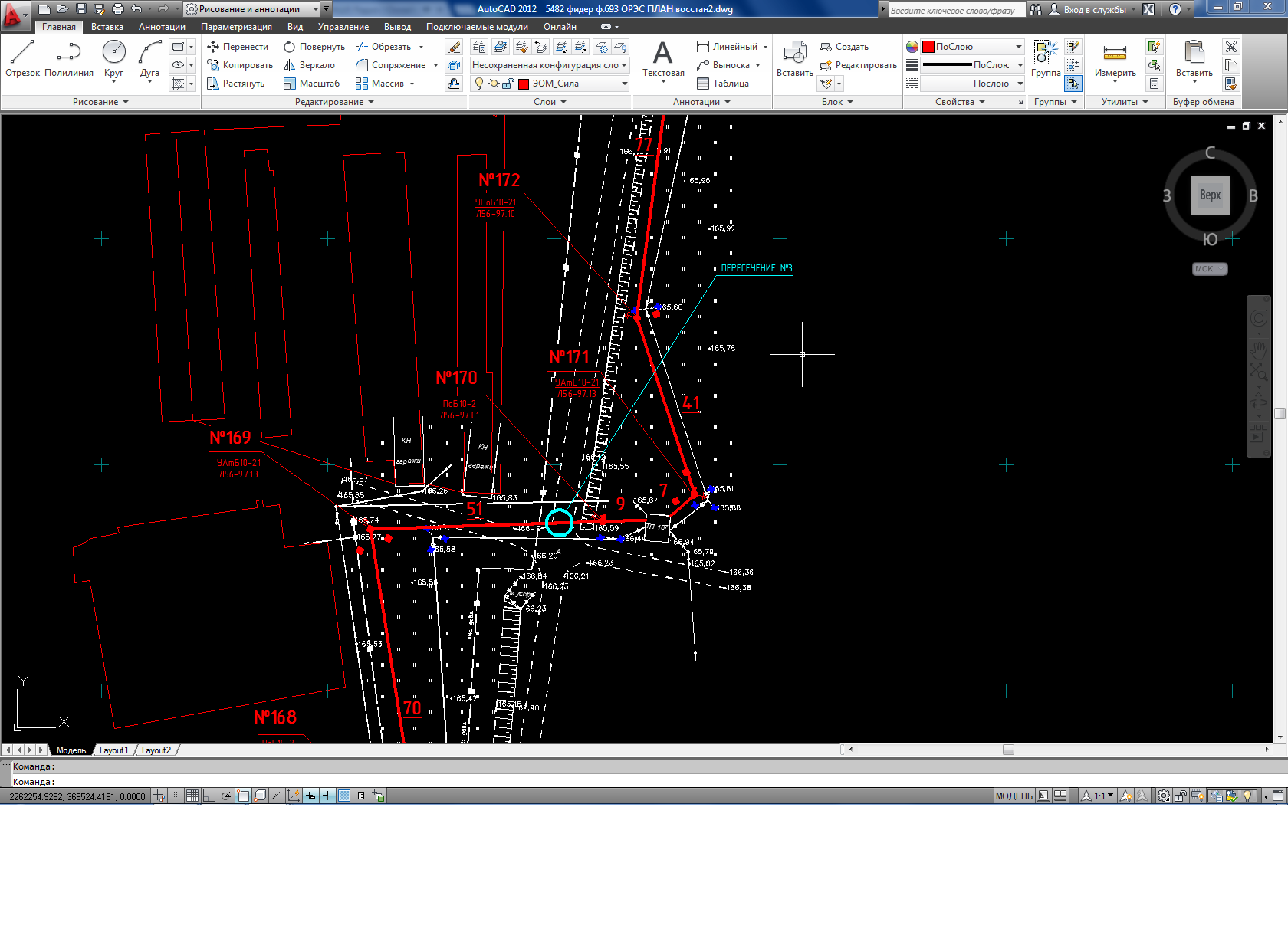
Task: Click the Создать block button
Action: (x=844, y=47)
